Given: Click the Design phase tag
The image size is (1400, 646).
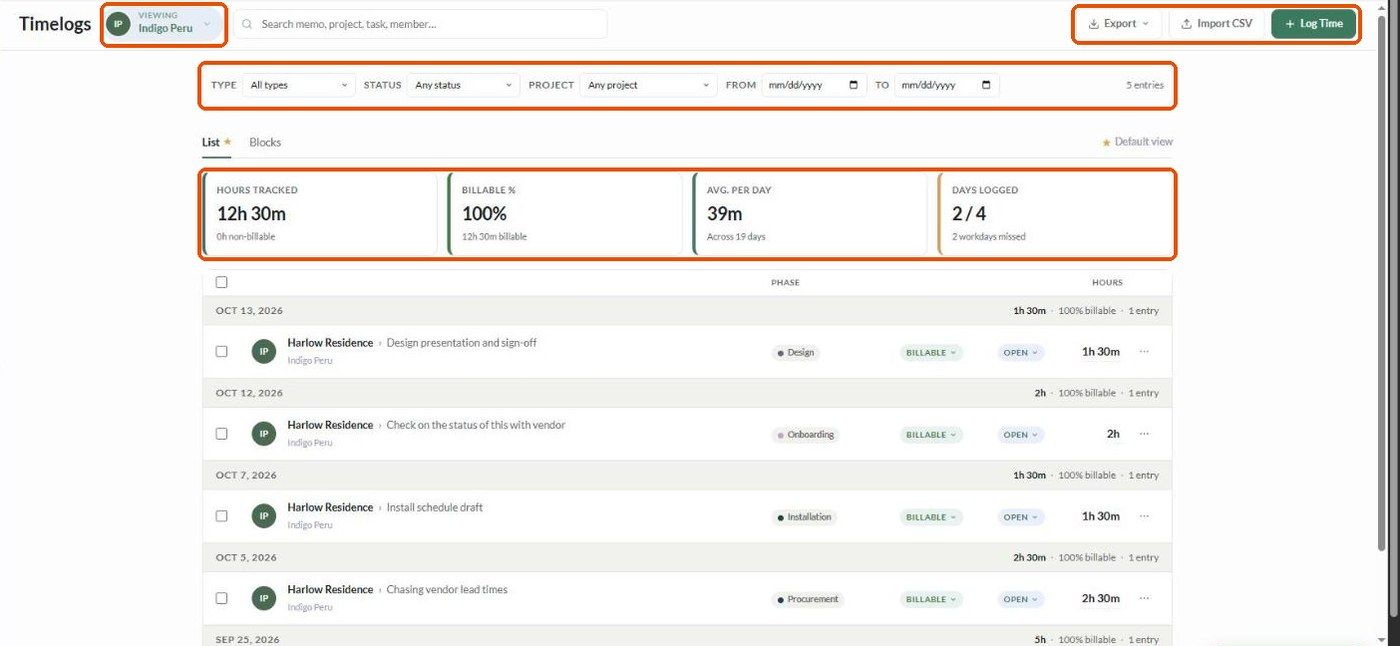Looking at the screenshot, I should 796,352.
